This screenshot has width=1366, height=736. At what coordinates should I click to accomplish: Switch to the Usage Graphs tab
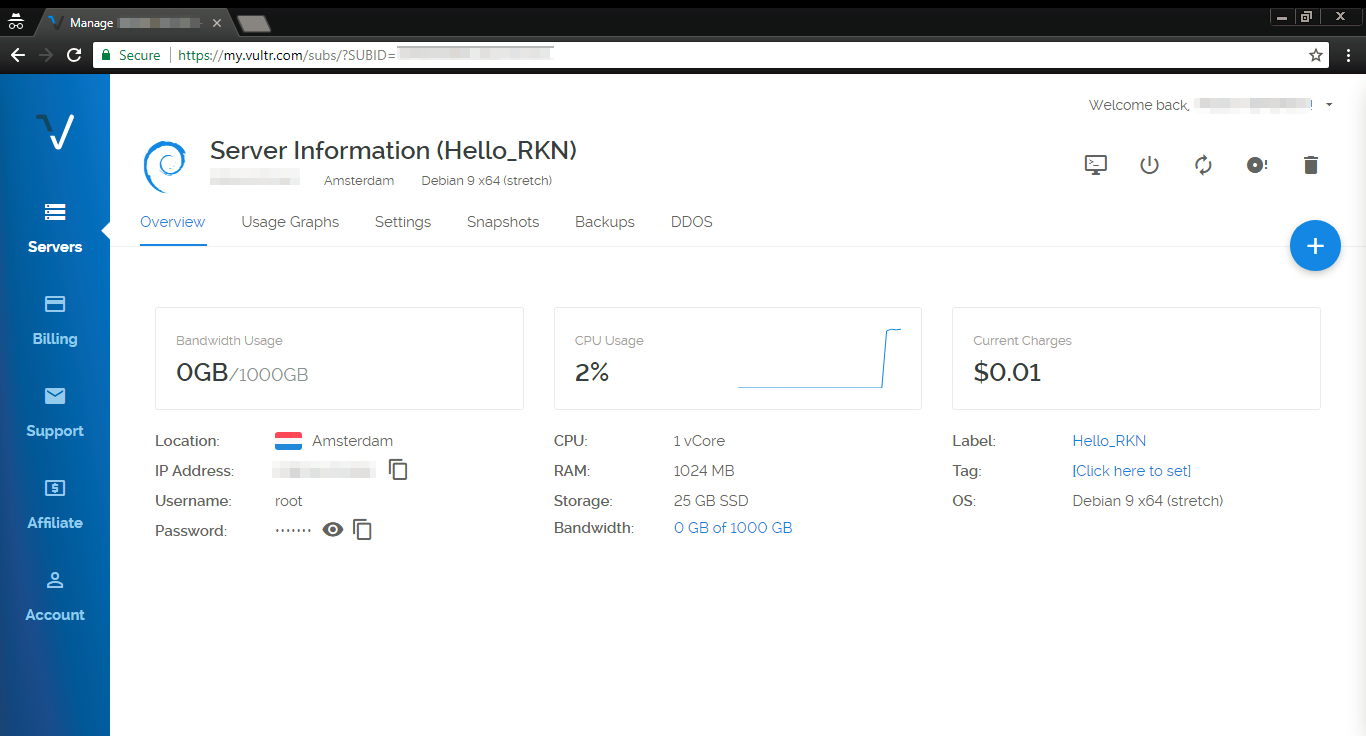pyautogui.click(x=290, y=222)
